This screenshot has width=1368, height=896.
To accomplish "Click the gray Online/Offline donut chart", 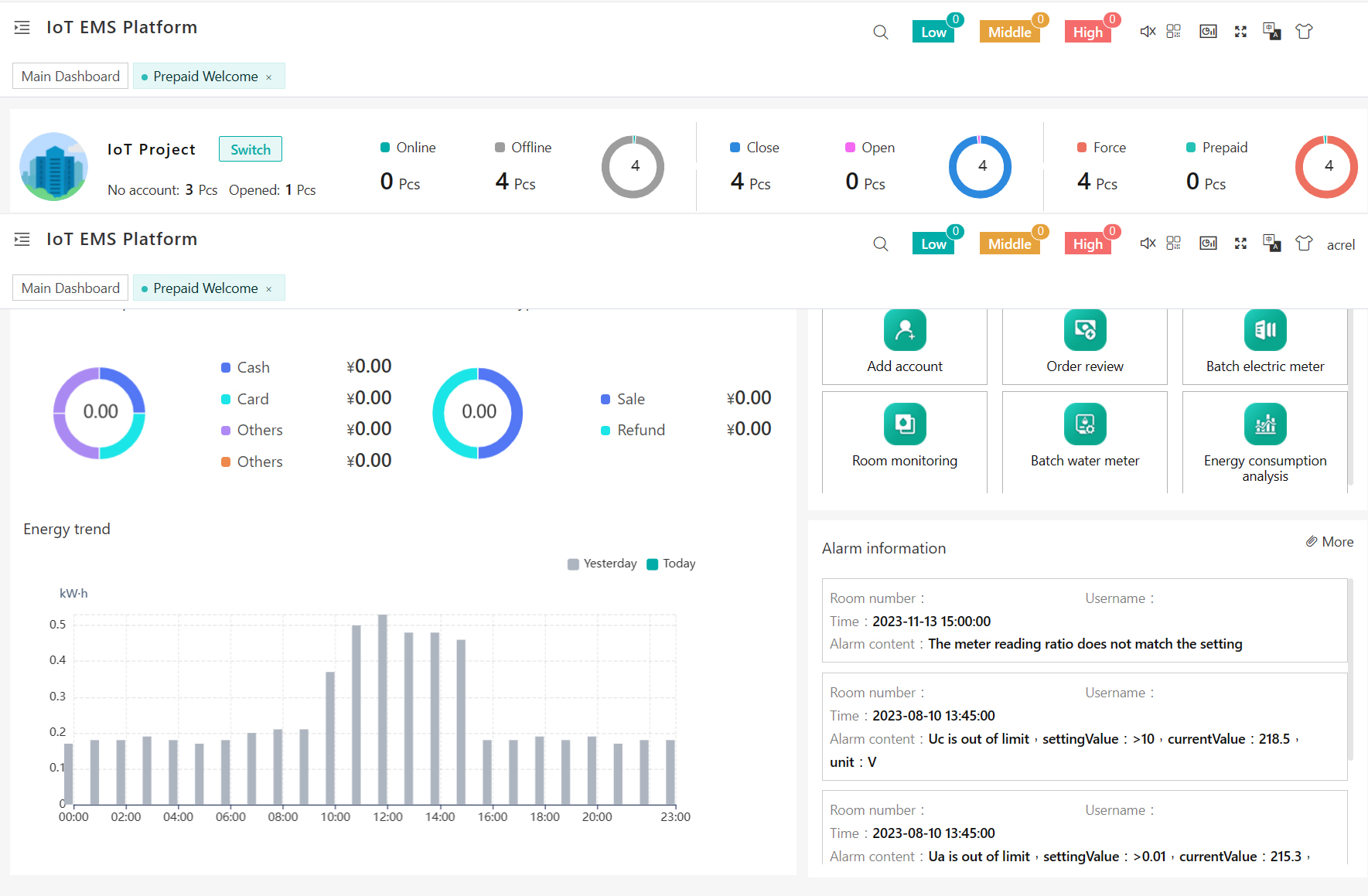I will click(x=633, y=167).
